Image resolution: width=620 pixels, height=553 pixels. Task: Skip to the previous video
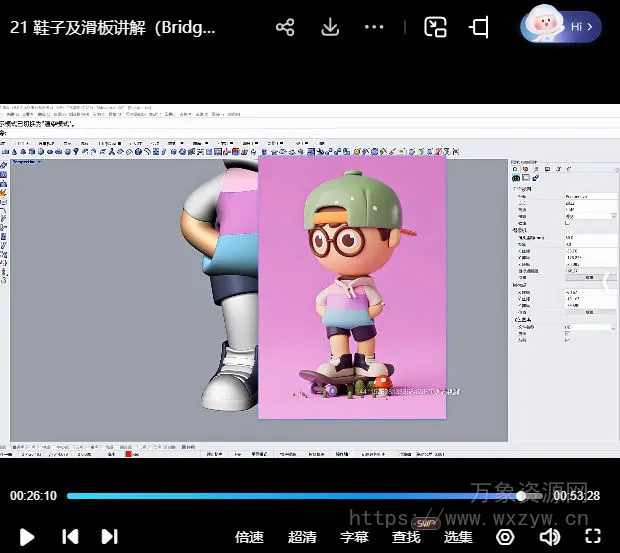point(70,536)
